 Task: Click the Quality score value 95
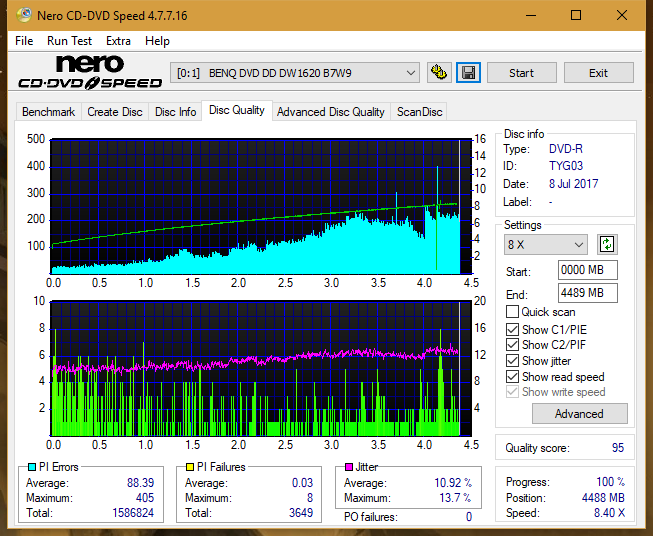[618, 448]
